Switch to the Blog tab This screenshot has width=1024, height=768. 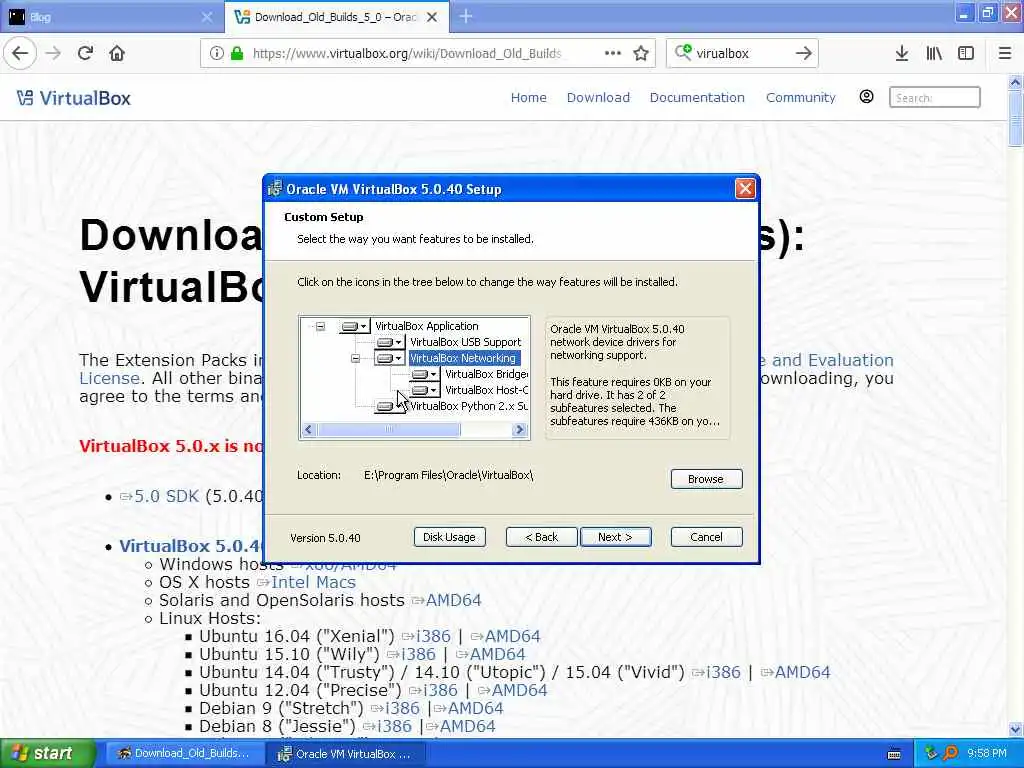pyautogui.click(x=112, y=17)
